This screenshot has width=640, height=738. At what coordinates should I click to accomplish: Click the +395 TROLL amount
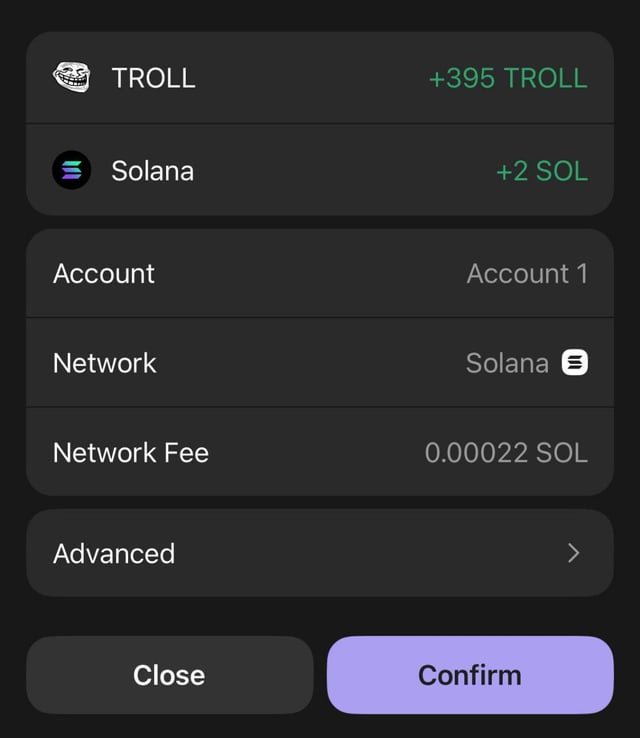click(x=507, y=78)
